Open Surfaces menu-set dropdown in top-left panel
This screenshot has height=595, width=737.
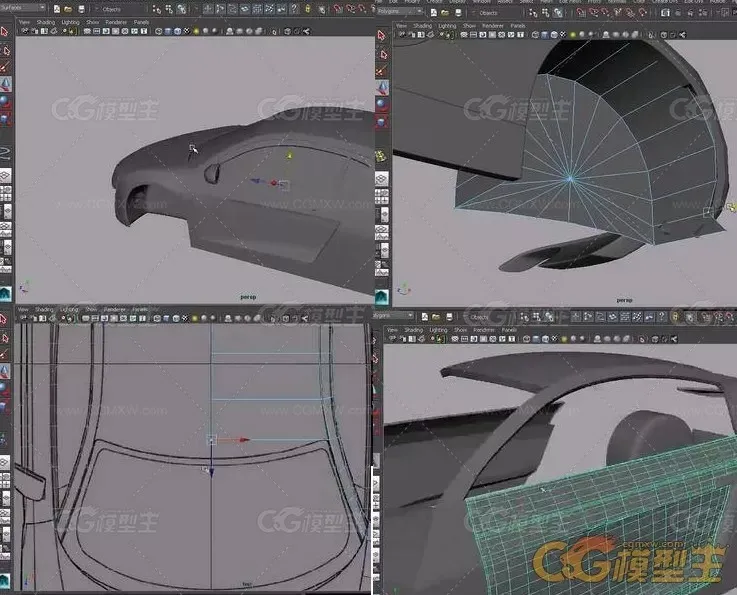[x=23, y=8]
